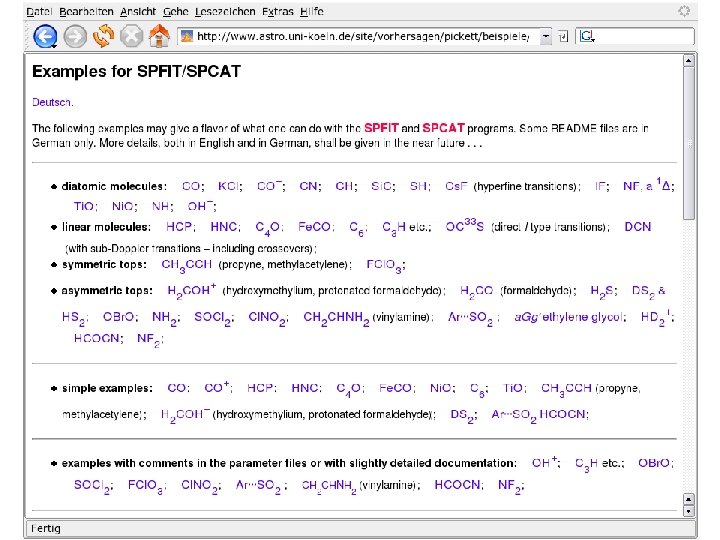Image resolution: width=720 pixels, height=540 pixels.
Task: Click the activity throbber icon top right
Action: click(x=684, y=11)
